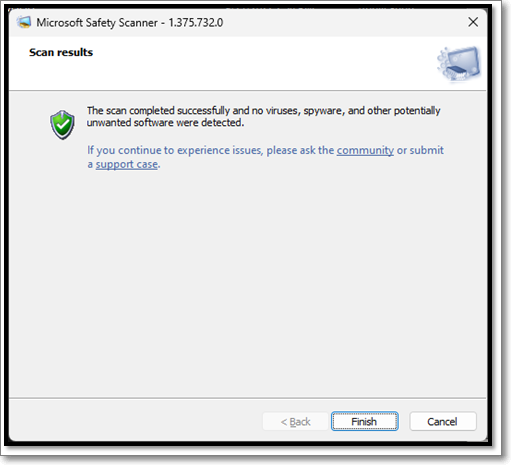Click the 'unwanted software were detected' line
Screen dimensions: 511x465
pos(165,123)
